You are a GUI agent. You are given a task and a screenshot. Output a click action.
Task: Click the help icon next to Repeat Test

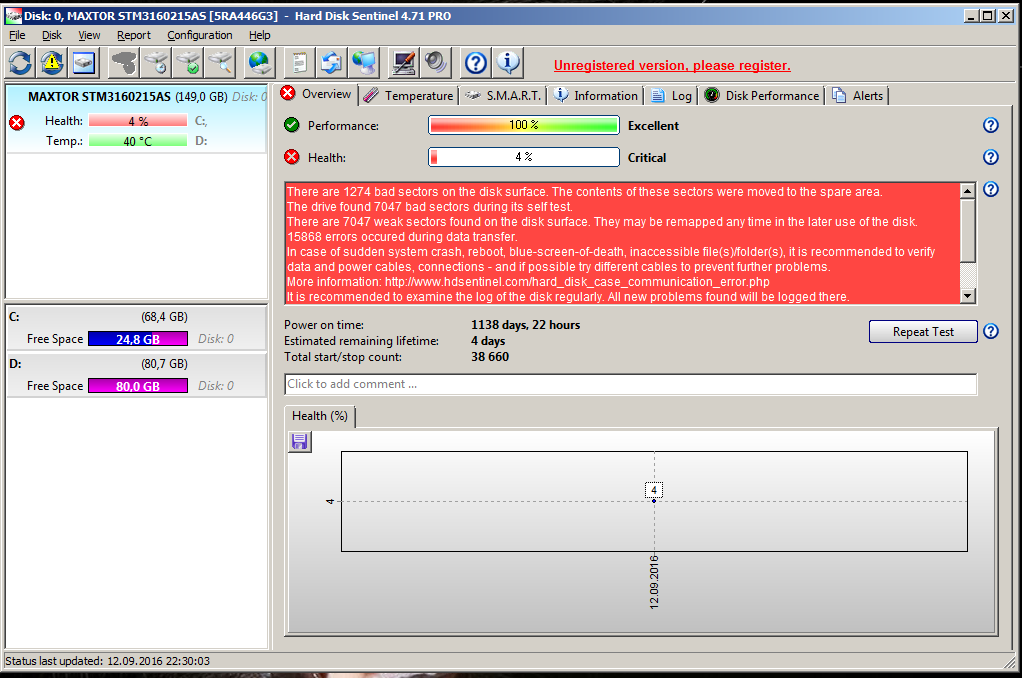tap(991, 331)
